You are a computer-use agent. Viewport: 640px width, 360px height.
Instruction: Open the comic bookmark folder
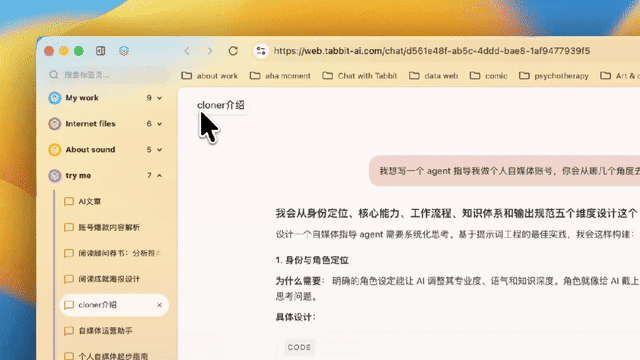[x=489, y=76]
